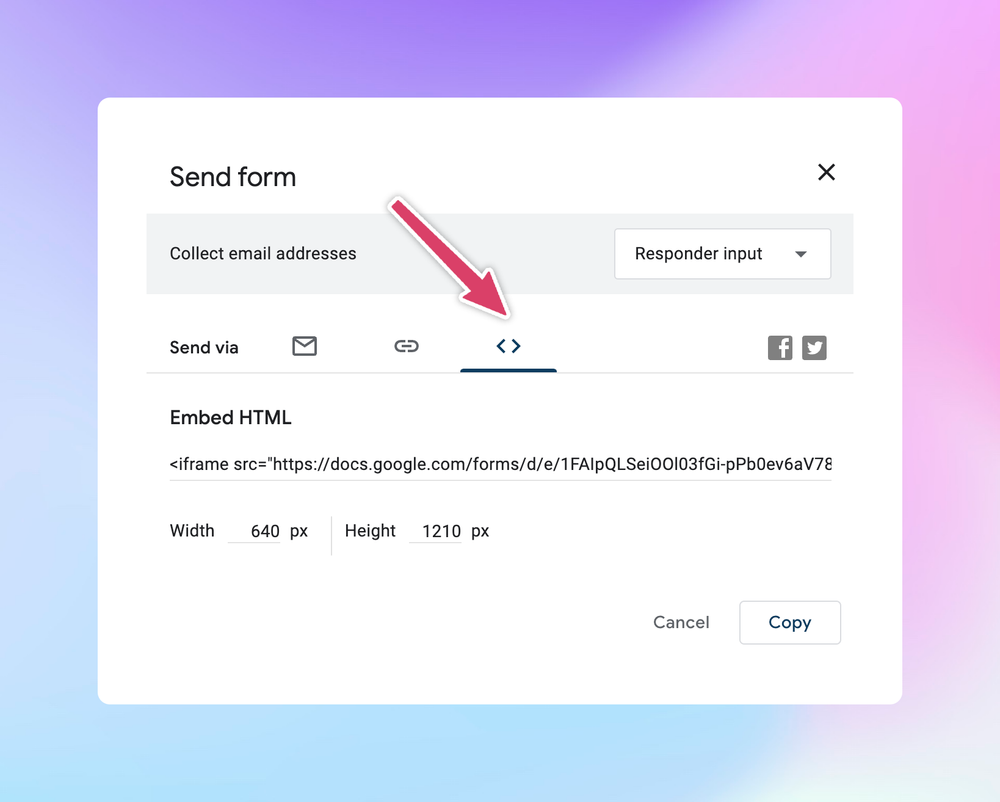Image resolution: width=1000 pixels, height=802 pixels.
Task: Expand the Collect email addresses options
Action: (x=722, y=254)
